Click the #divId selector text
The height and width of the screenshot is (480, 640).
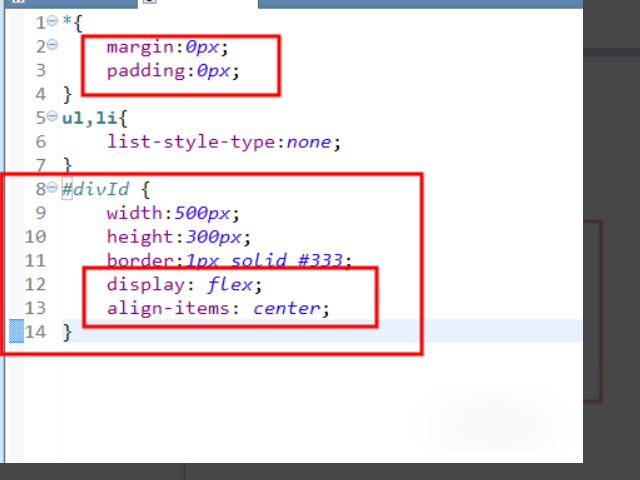pyautogui.click(x=96, y=189)
